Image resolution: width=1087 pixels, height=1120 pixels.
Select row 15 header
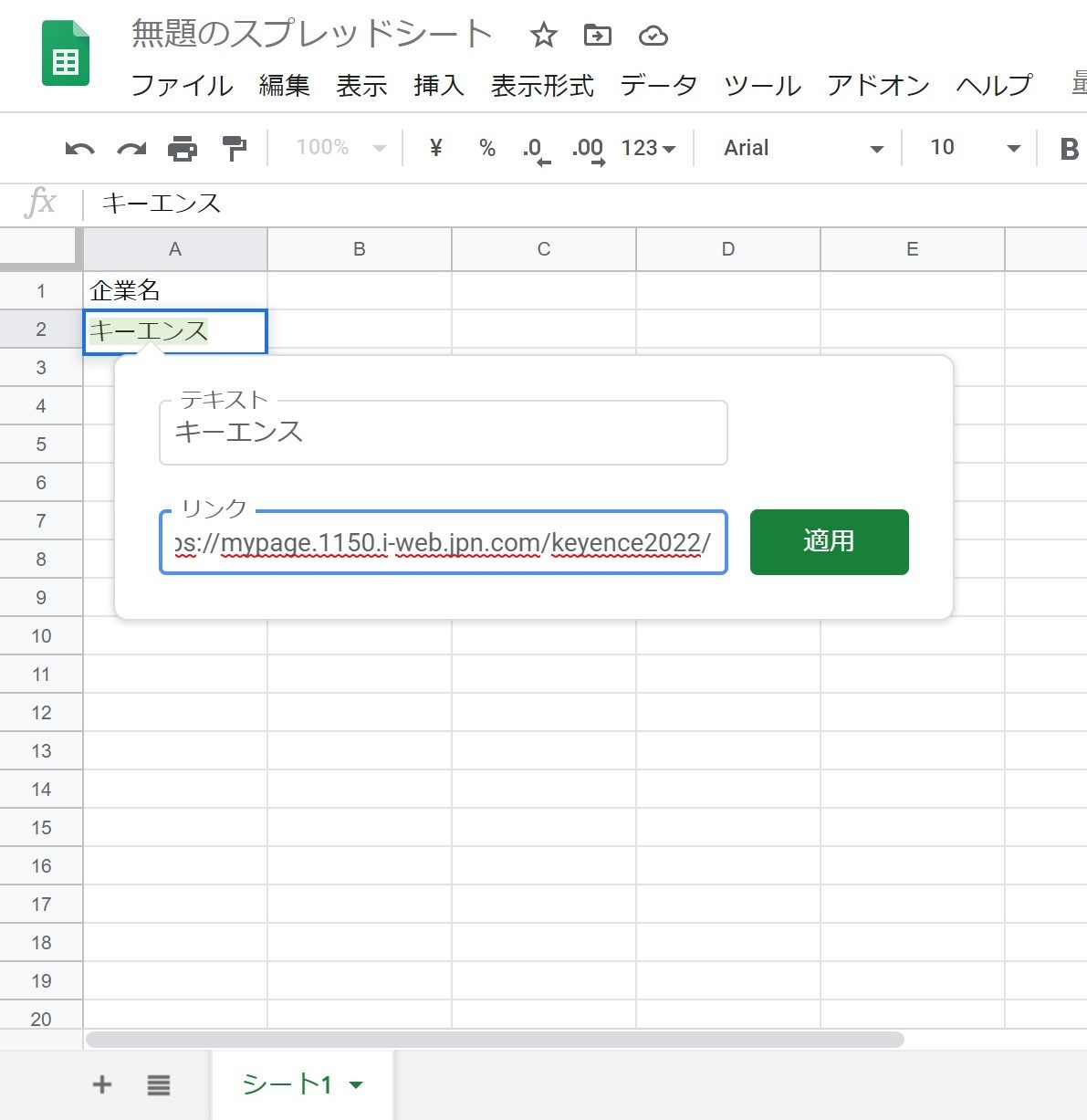coord(41,828)
